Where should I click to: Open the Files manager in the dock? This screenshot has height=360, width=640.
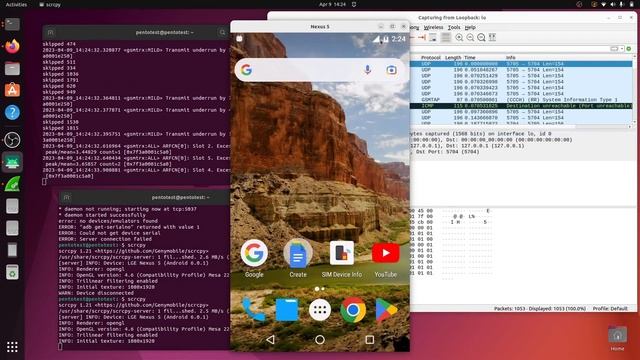(x=12, y=68)
